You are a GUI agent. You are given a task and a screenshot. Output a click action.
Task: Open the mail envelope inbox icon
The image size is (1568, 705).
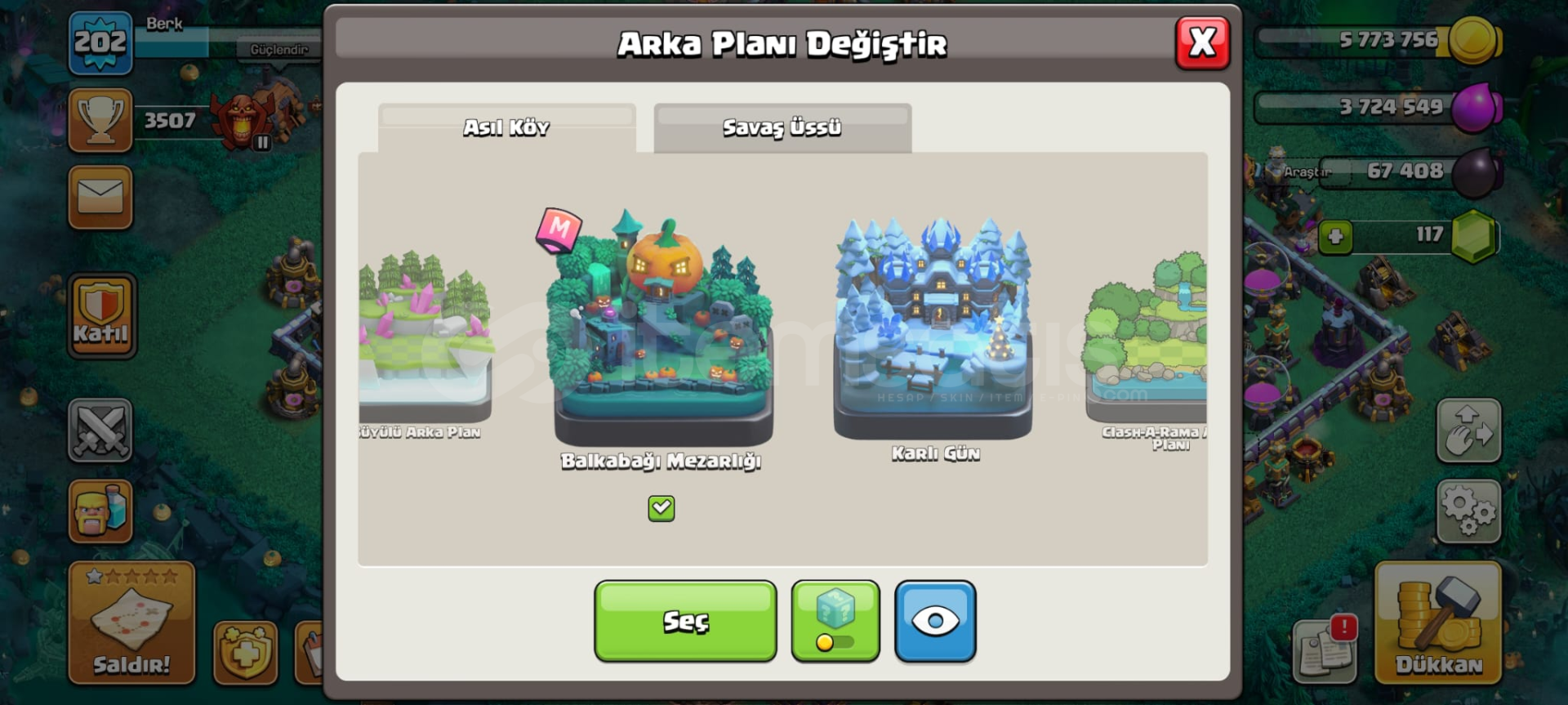(100, 197)
